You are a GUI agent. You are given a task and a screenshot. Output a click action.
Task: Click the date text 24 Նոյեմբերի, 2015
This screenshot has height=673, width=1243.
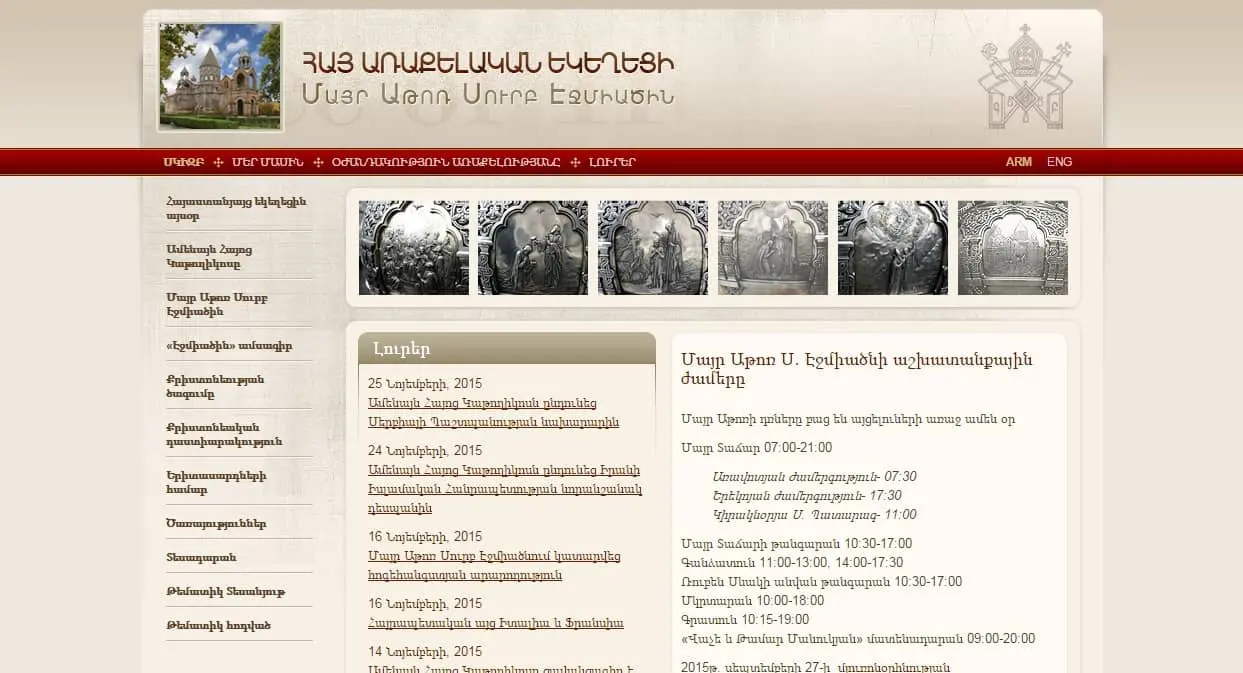point(425,450)
